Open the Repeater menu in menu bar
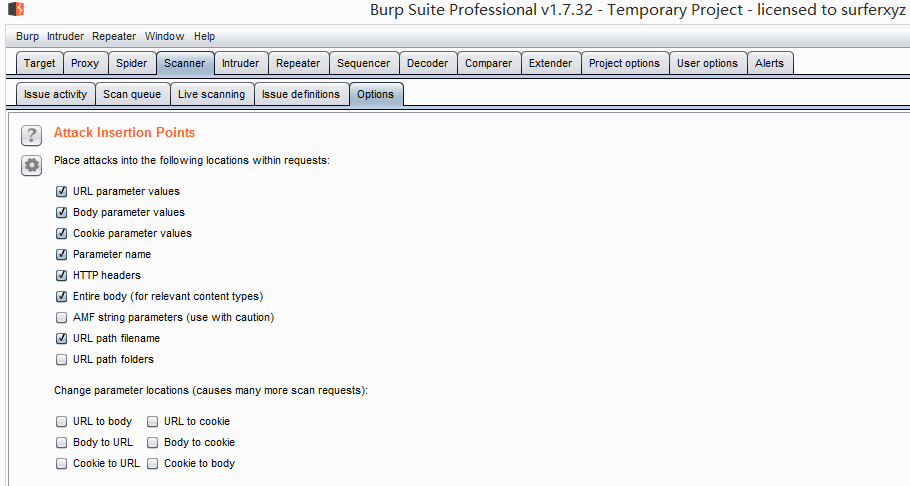The width and height of the screenshot is (910, 486). (x=114, y=36)
